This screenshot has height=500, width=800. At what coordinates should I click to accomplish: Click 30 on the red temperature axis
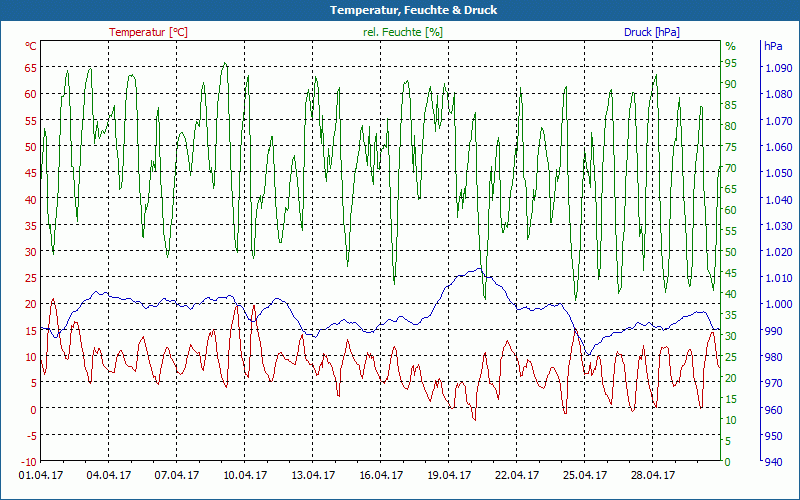coord(31,252)
